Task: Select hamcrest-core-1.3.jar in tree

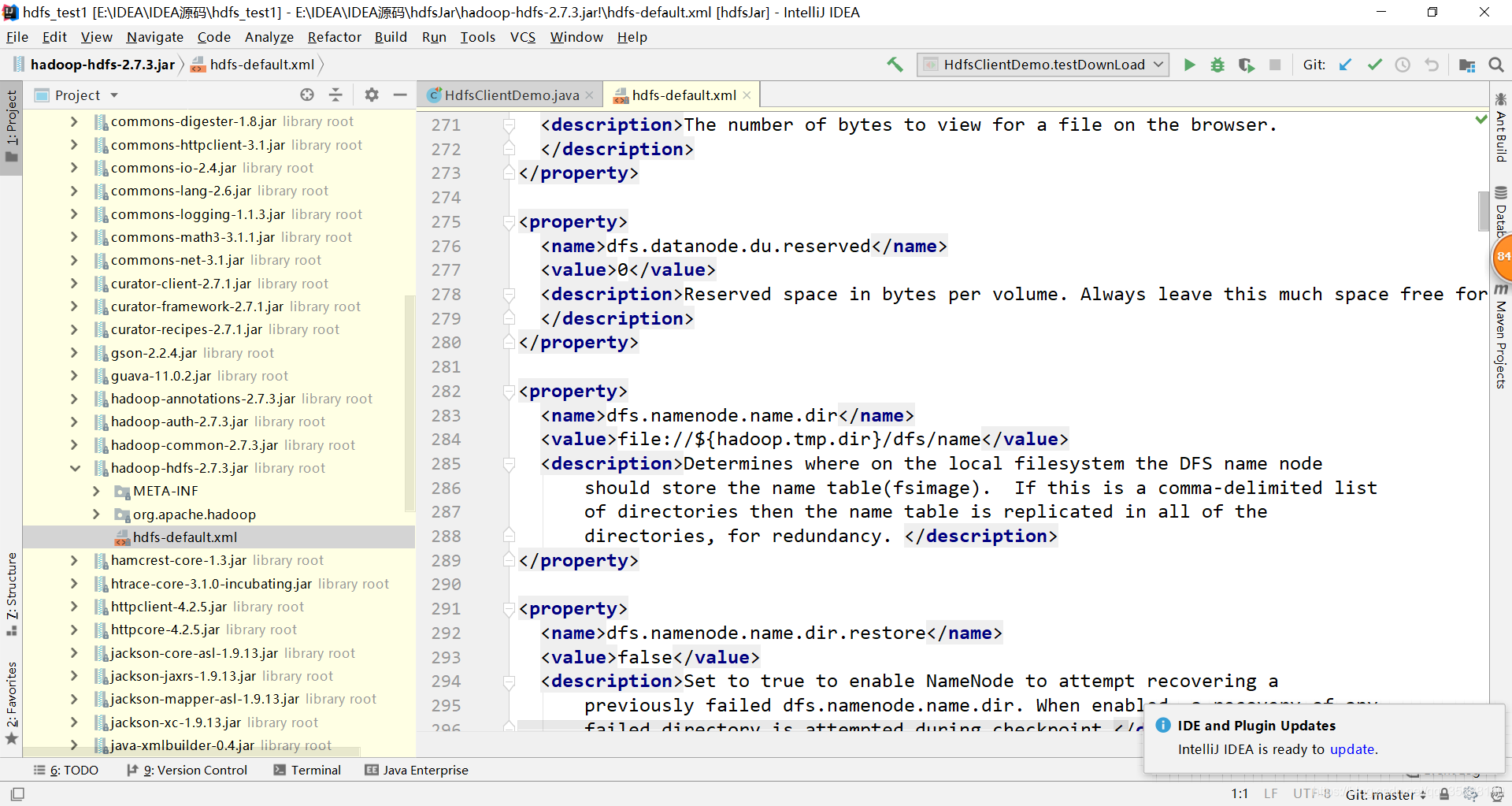Action: 219,560
